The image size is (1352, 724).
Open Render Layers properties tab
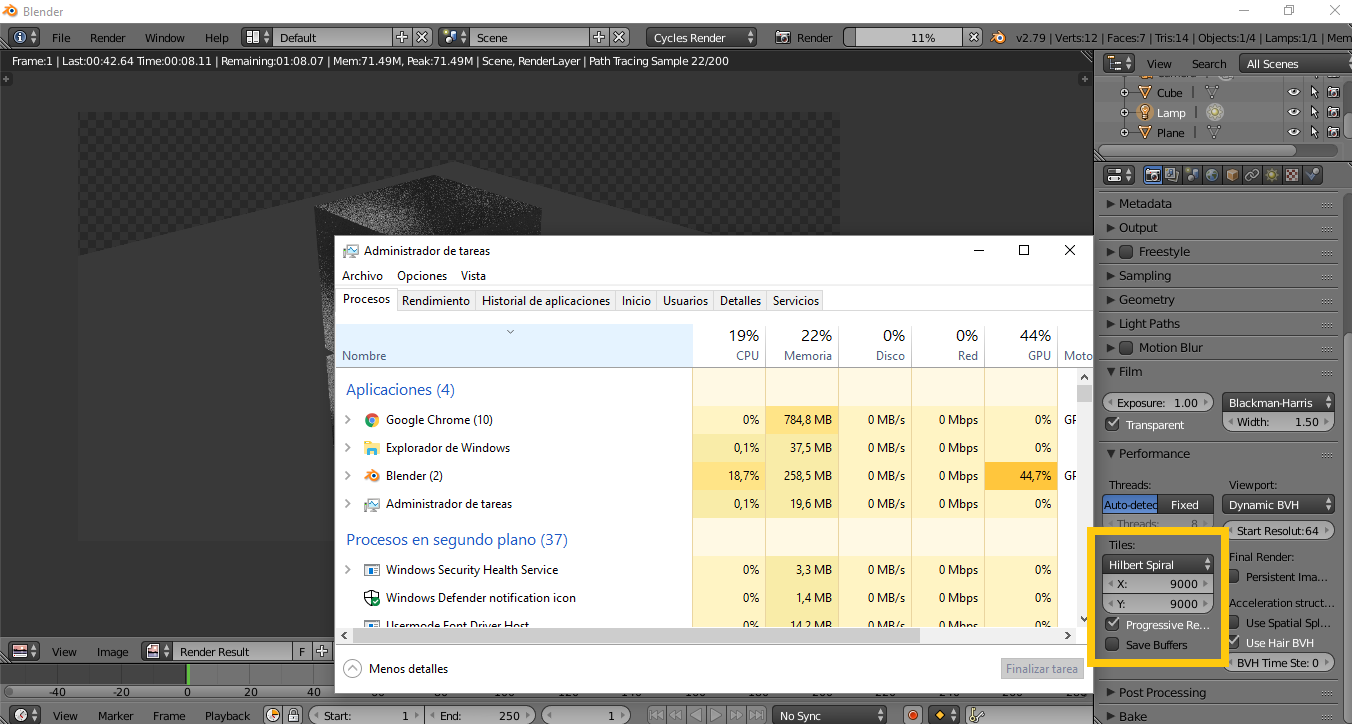tap(1173, 175)
